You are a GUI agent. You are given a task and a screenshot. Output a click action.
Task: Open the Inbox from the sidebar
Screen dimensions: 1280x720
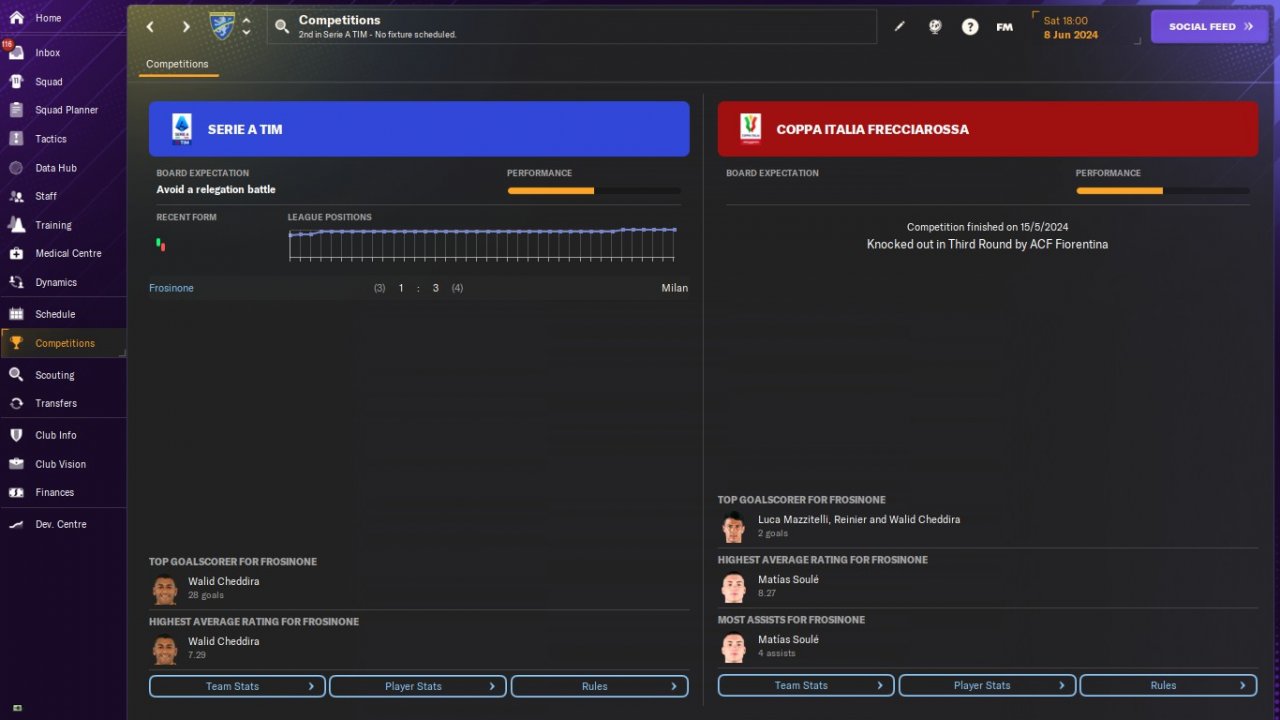[63, 53]
